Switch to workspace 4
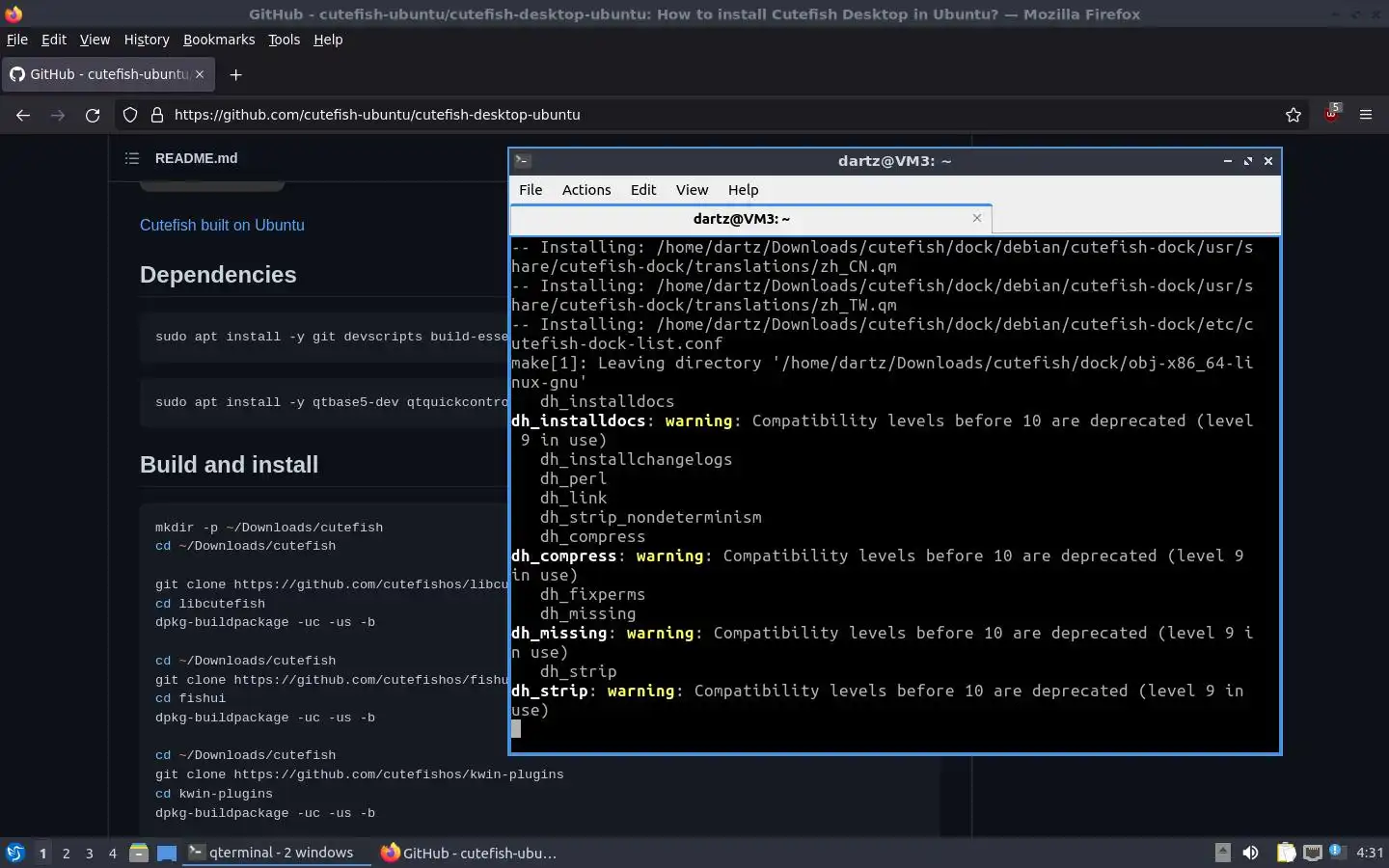Screen dimensions: 1389x868 (113, 853)
